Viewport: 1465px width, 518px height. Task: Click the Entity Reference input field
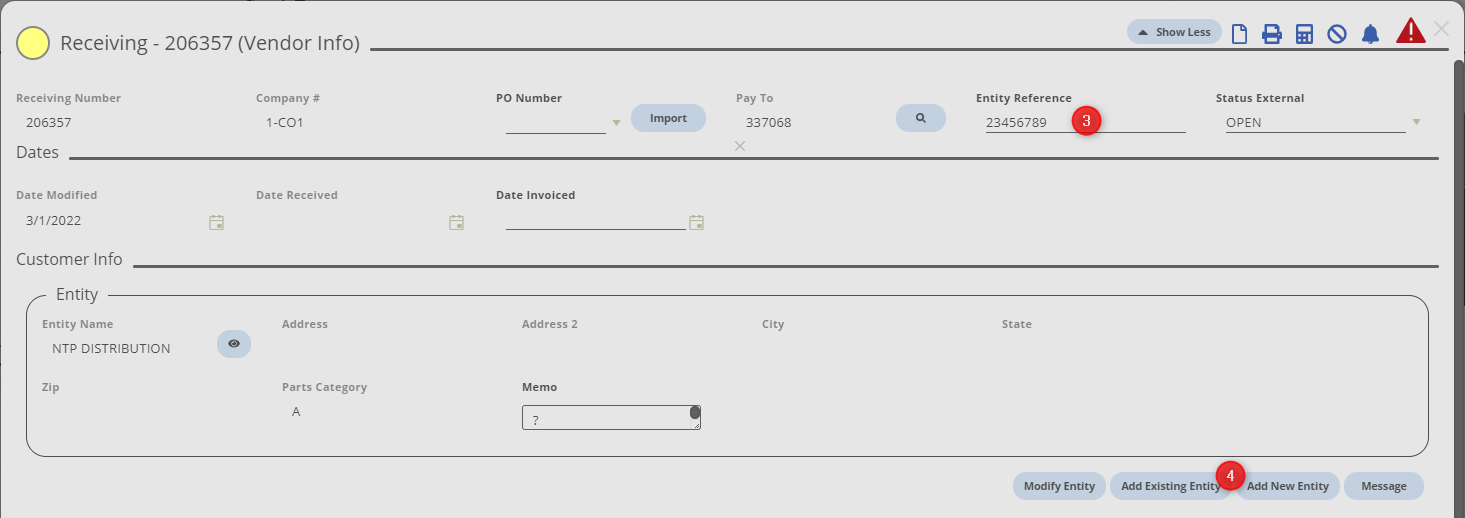click(1085, 122)
